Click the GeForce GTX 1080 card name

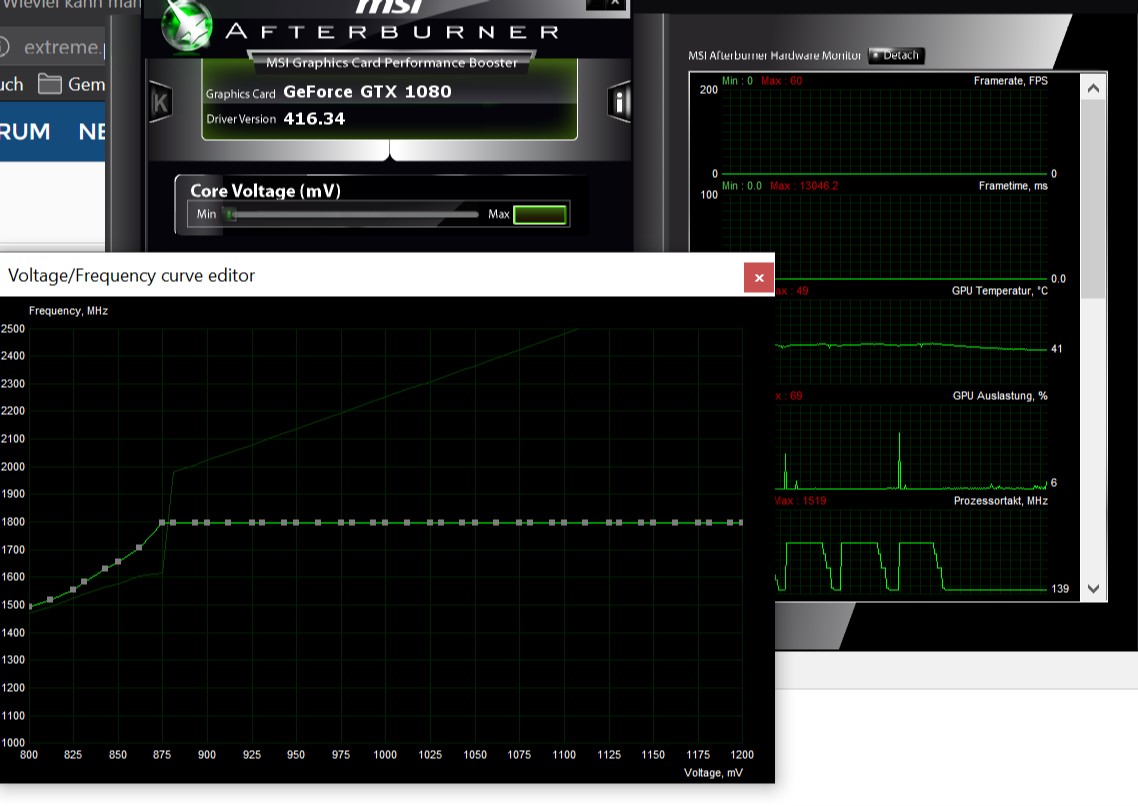[367, 91]
